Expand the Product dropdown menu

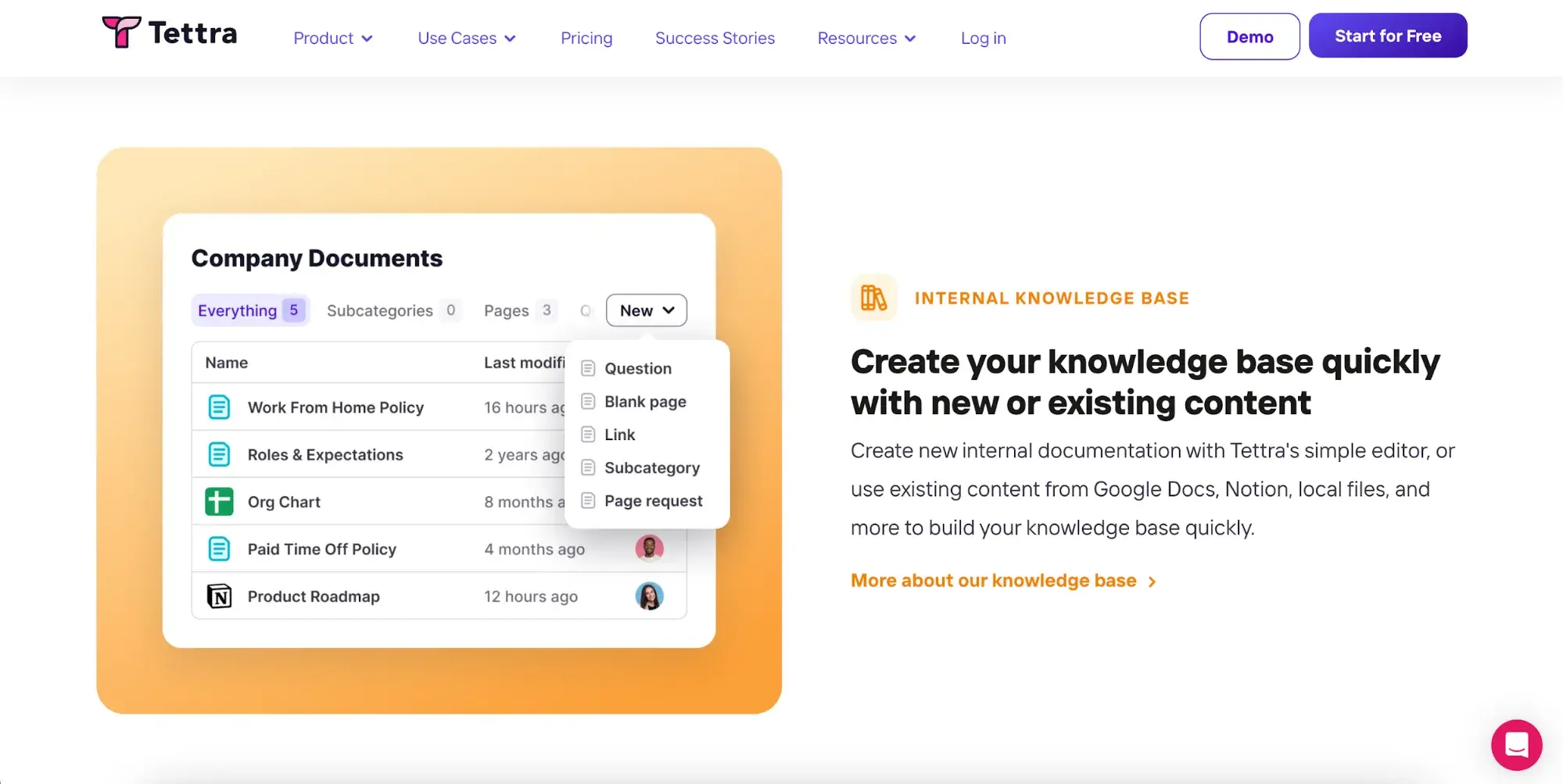click(x=332, y=38)
